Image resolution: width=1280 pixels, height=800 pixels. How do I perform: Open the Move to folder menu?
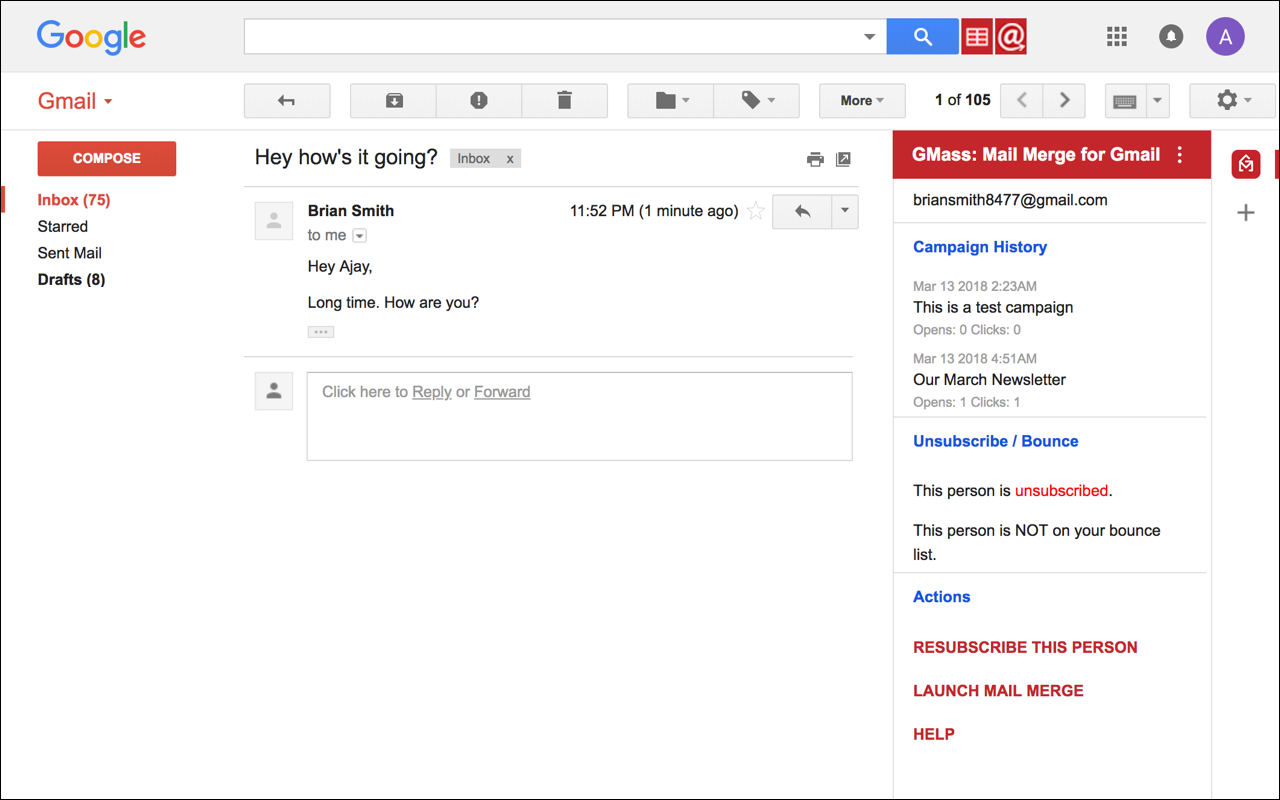(671, 100)
